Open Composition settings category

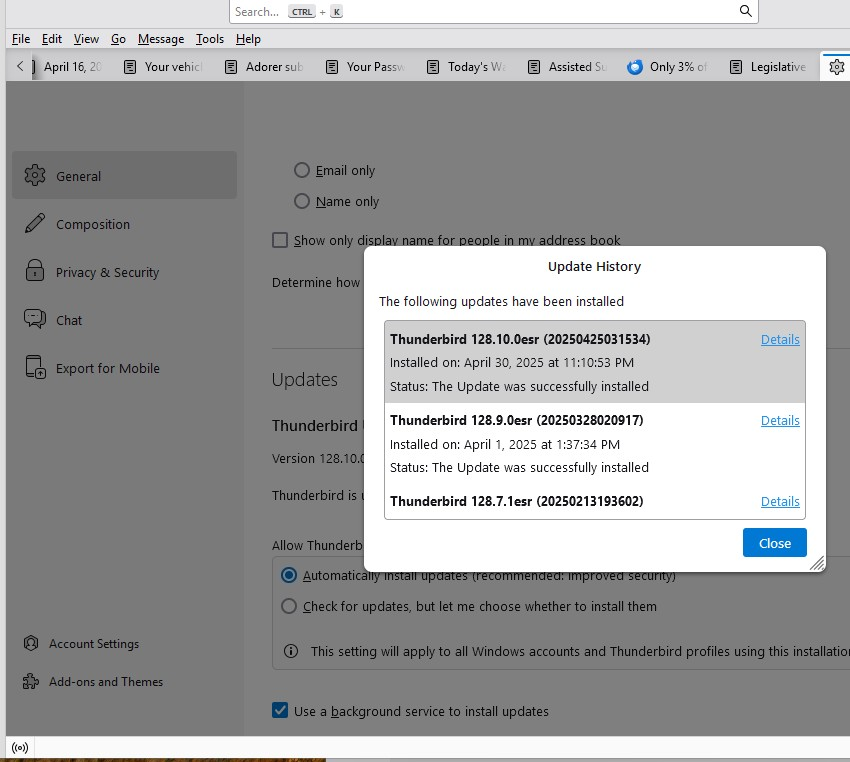coord(124,223)
